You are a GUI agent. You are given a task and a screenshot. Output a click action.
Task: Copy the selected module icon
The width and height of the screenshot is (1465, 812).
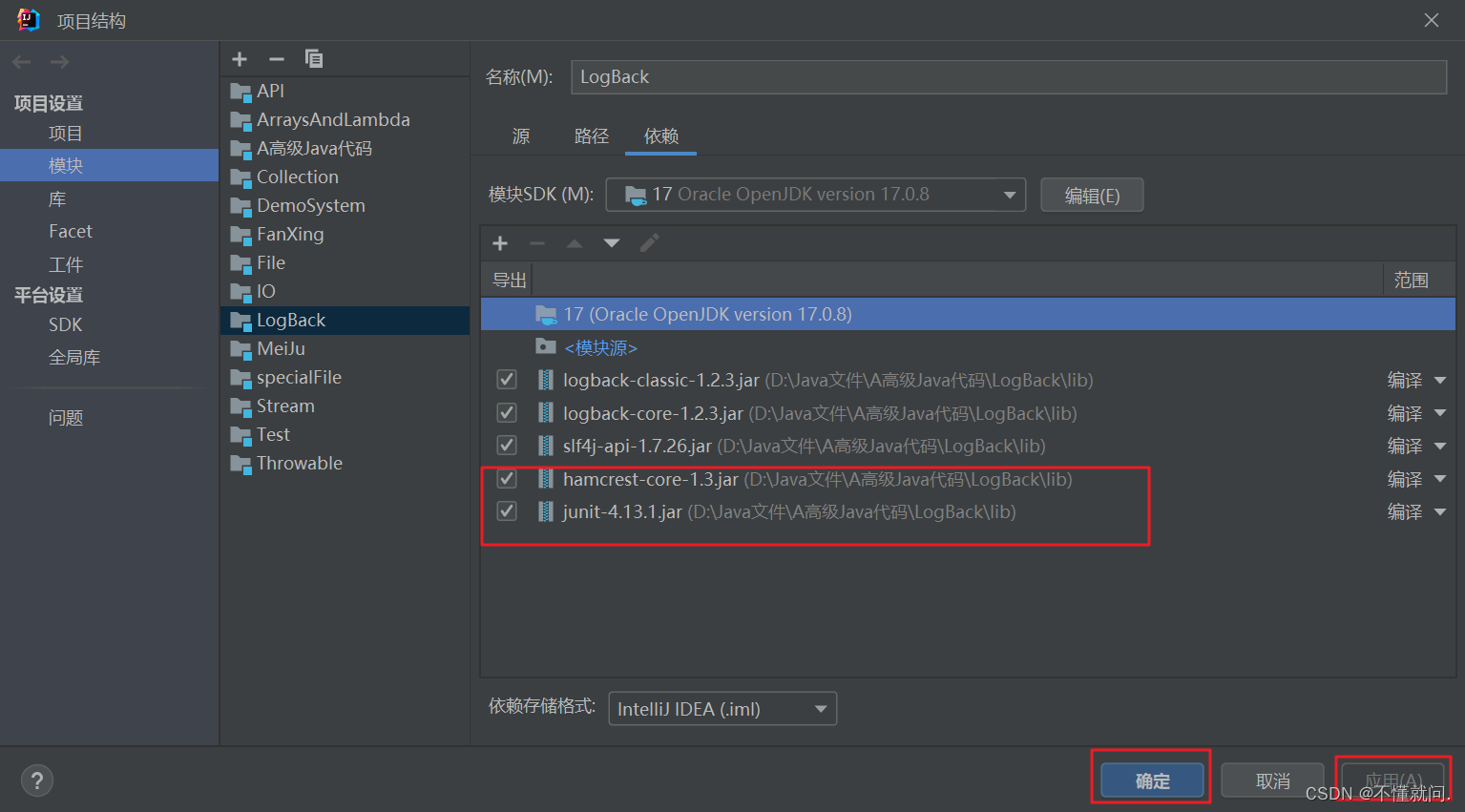pyautogui.click(x=313, y=59)
